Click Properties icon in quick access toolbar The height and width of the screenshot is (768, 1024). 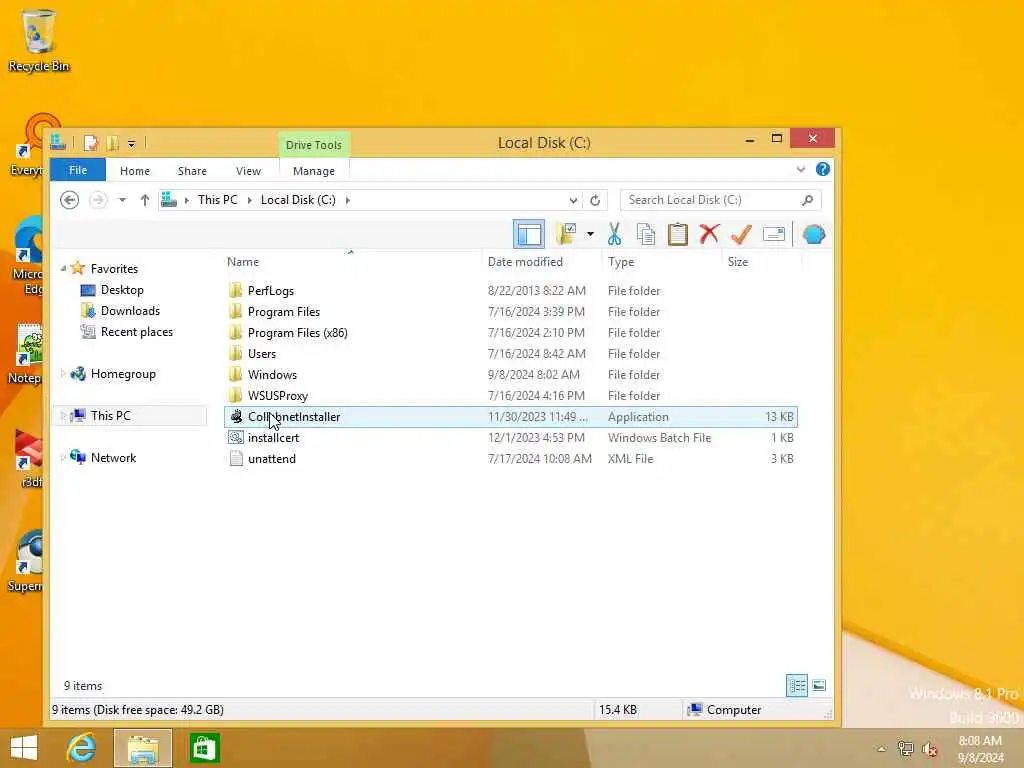tap(91, 142)
